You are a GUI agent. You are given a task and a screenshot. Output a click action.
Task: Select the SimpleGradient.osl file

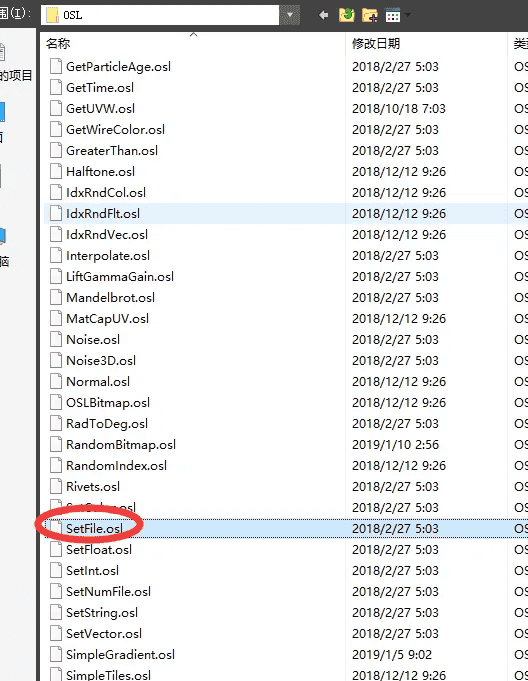pyautogui.click(x=120, y=655)
